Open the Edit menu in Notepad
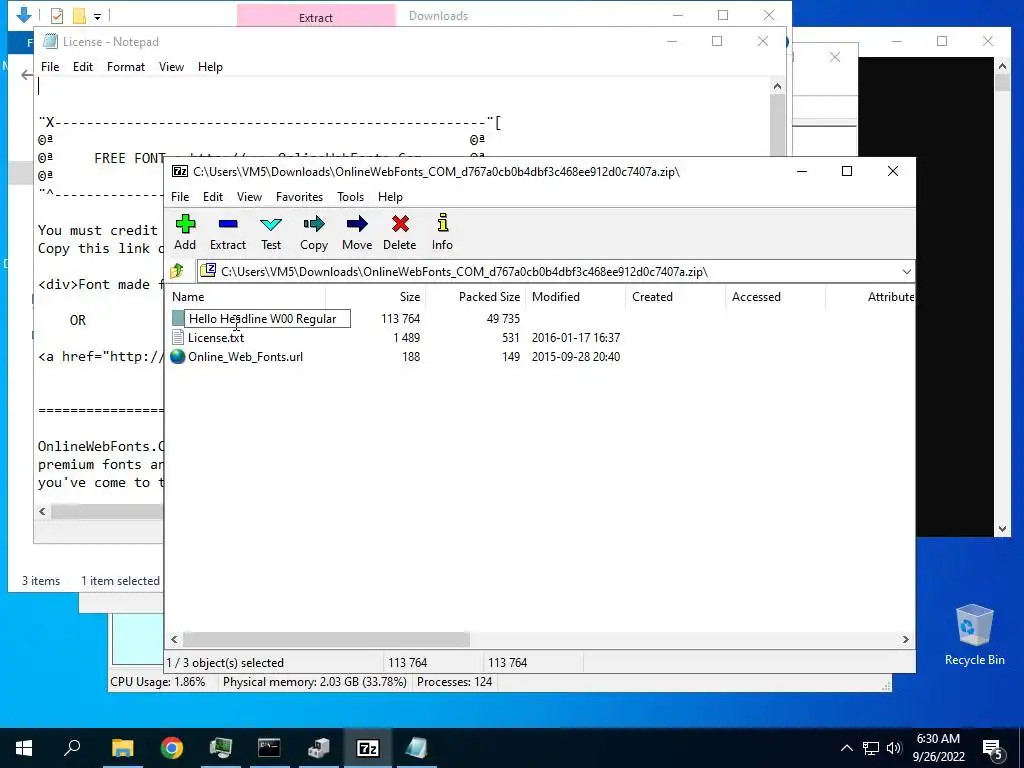This screenshot has width=1024, height=768. (x=82, y=67)
